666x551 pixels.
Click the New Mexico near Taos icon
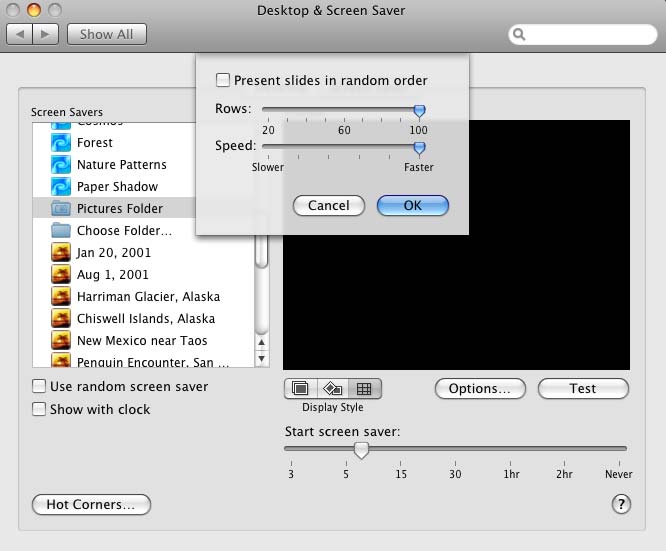[61, 341]
